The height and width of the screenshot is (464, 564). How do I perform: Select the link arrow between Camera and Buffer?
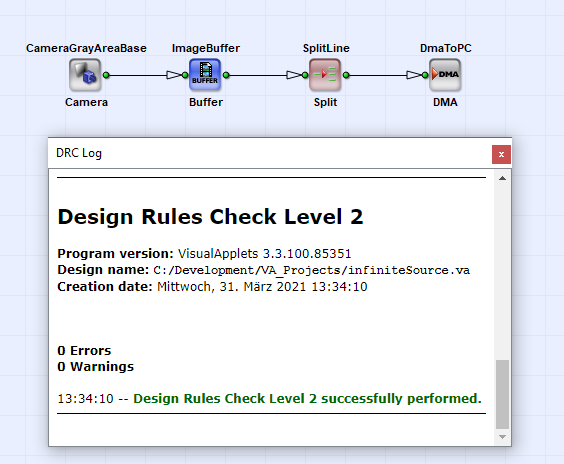174,75
